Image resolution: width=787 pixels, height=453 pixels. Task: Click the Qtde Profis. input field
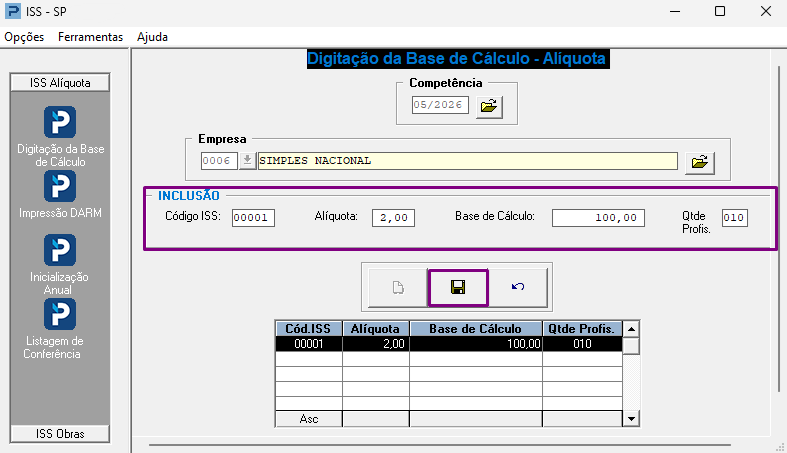(x=734, y=218)
